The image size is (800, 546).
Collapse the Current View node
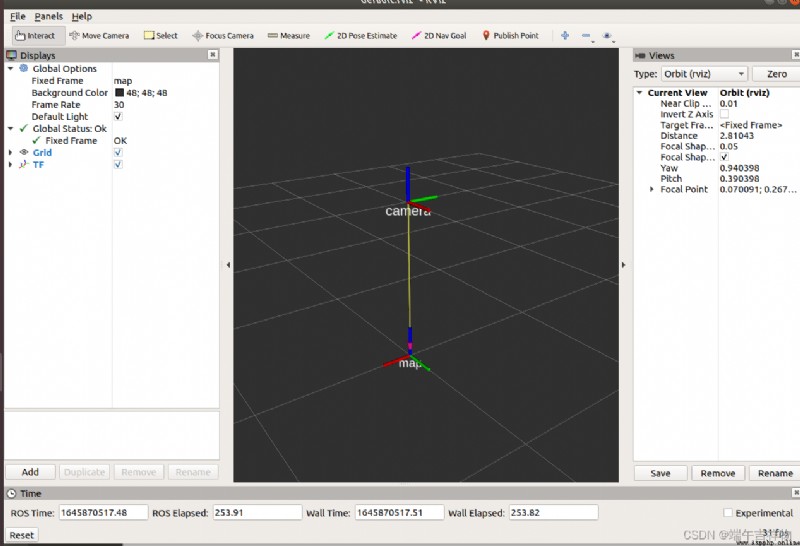pos(639,92)
